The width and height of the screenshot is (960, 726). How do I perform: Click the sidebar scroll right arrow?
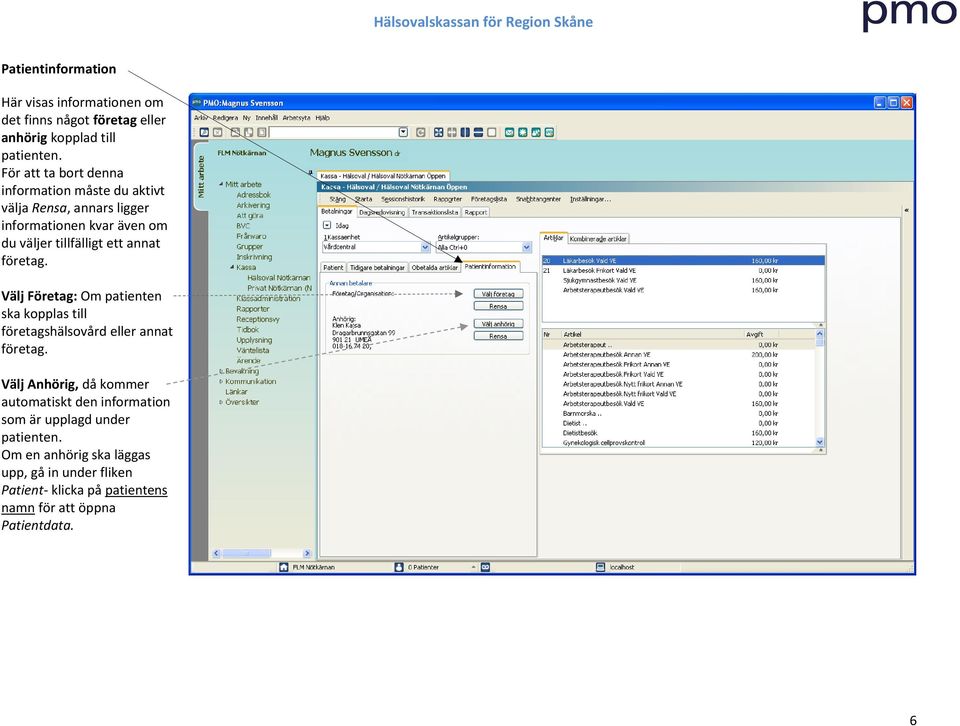[x=307, y=553]
